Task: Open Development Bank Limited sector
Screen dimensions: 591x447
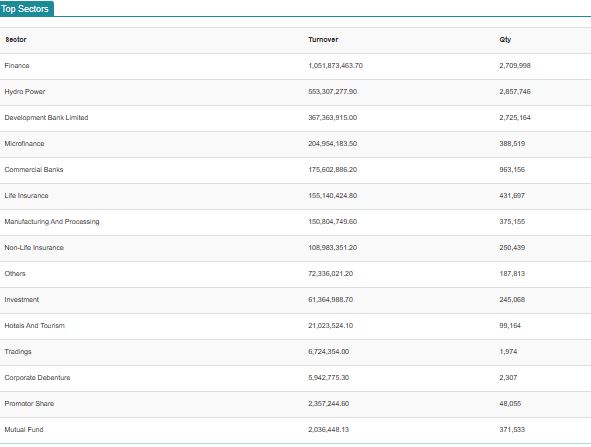Action: (46, 118)
